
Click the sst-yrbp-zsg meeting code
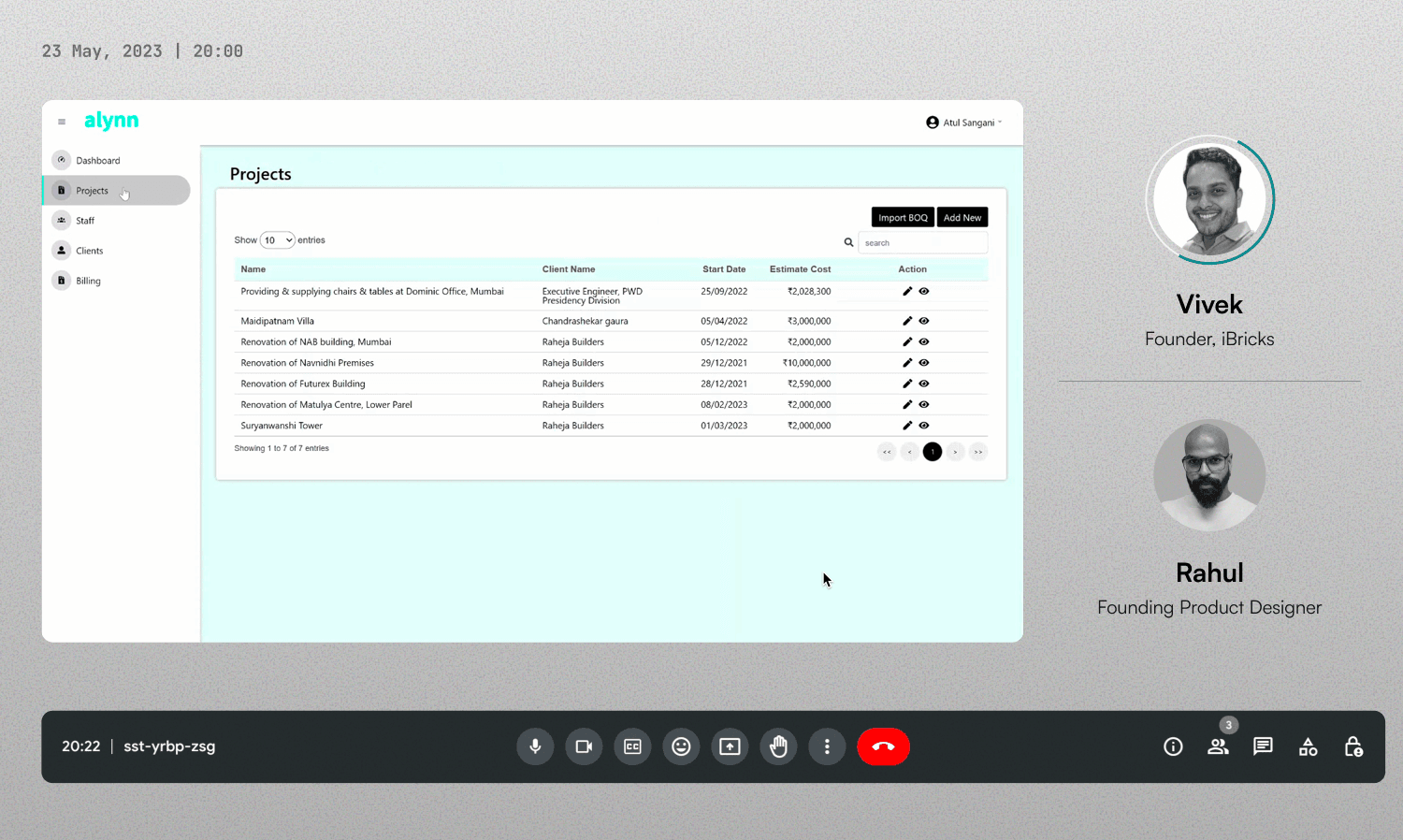pos(169,746)
